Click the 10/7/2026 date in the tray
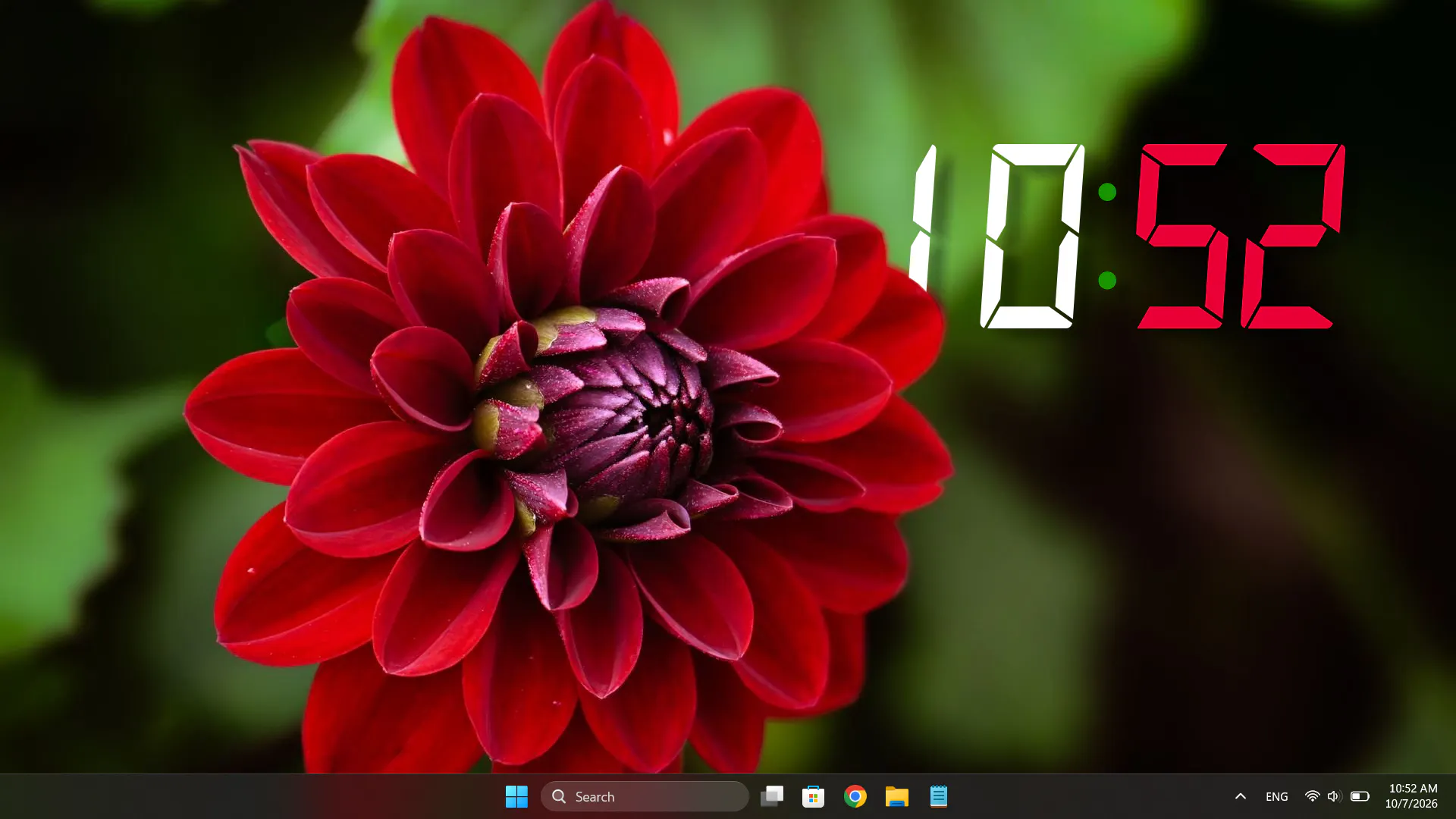Screen dimensions: 1456x819 tap(1411, 804)
